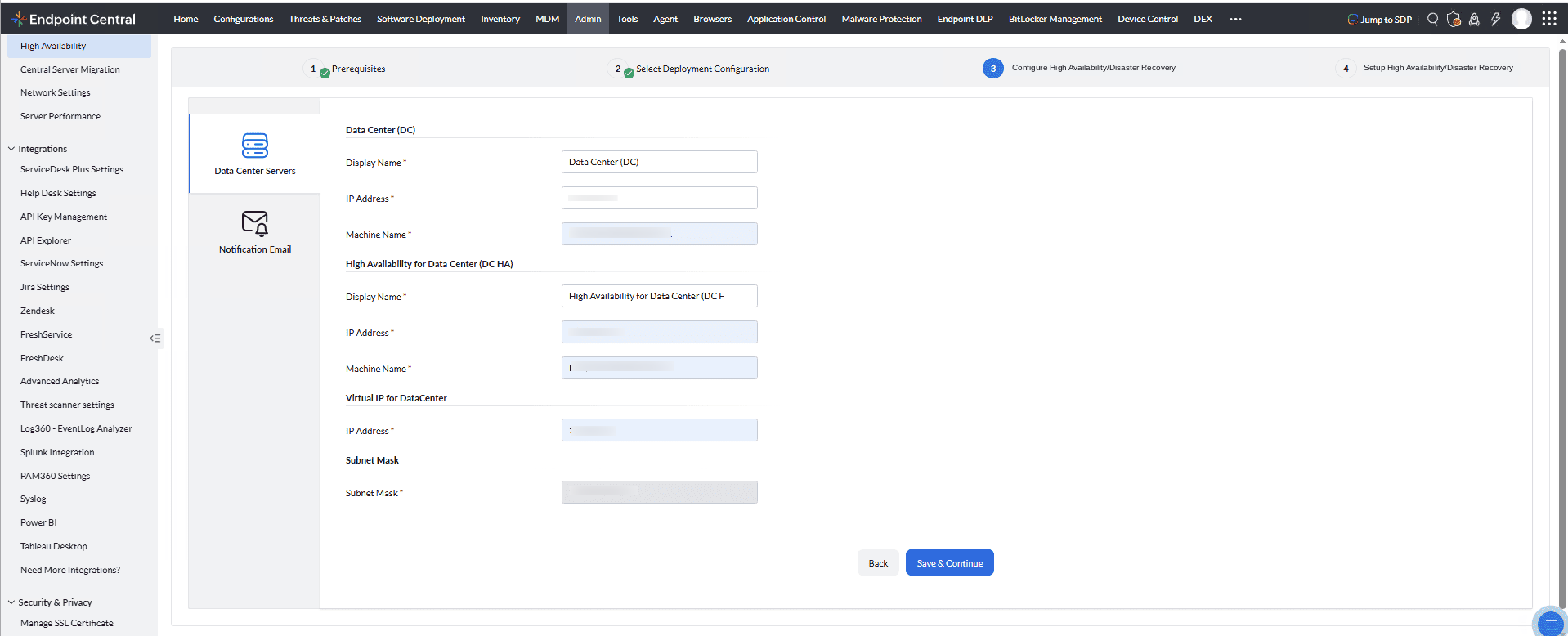The height and width of the screenshot is (636, 1568).
Task: Edit DC HA Display Name field
Action: tap(659, 296)
